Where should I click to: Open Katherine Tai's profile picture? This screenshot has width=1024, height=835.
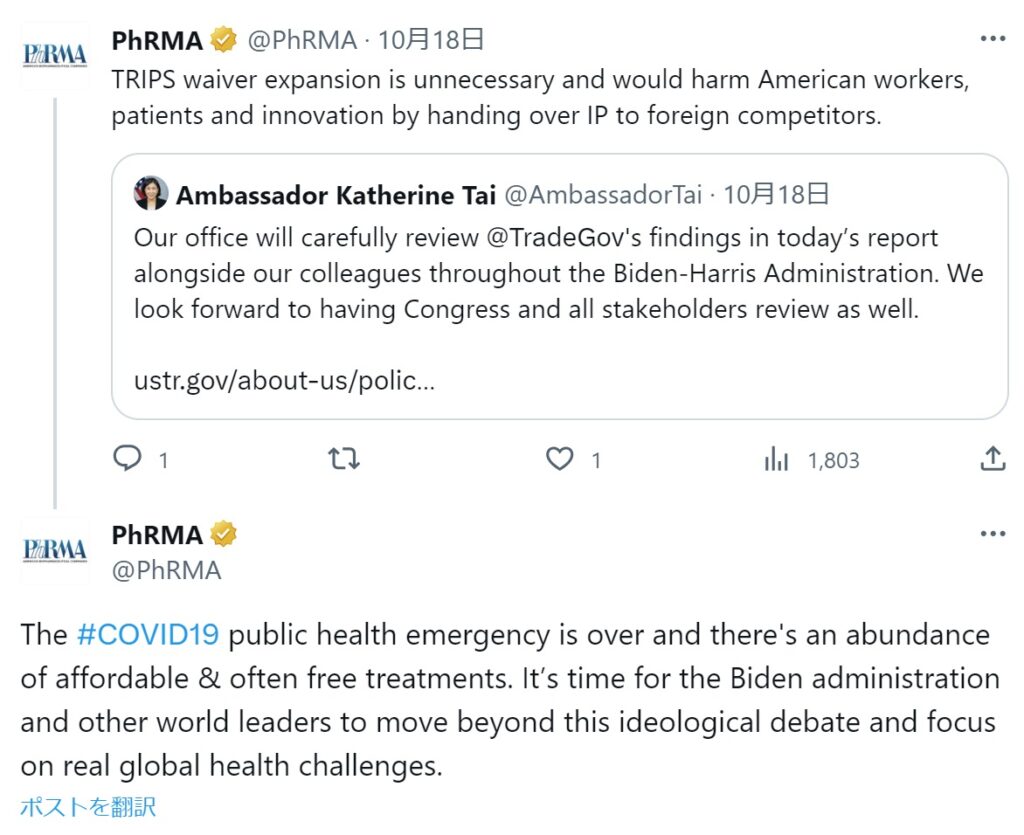(x=151, y=194)
